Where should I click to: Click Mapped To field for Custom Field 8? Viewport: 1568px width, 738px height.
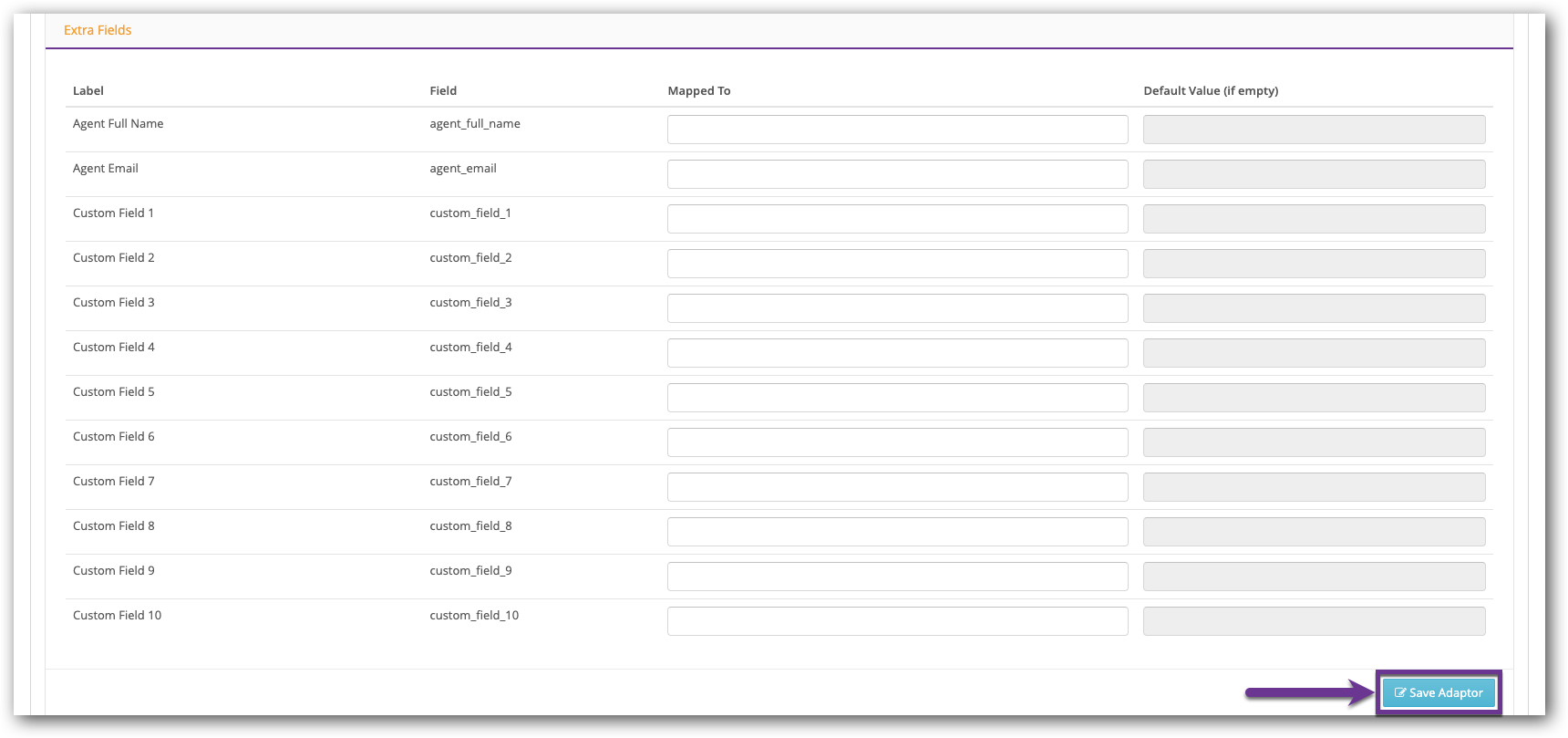(898, 532)
